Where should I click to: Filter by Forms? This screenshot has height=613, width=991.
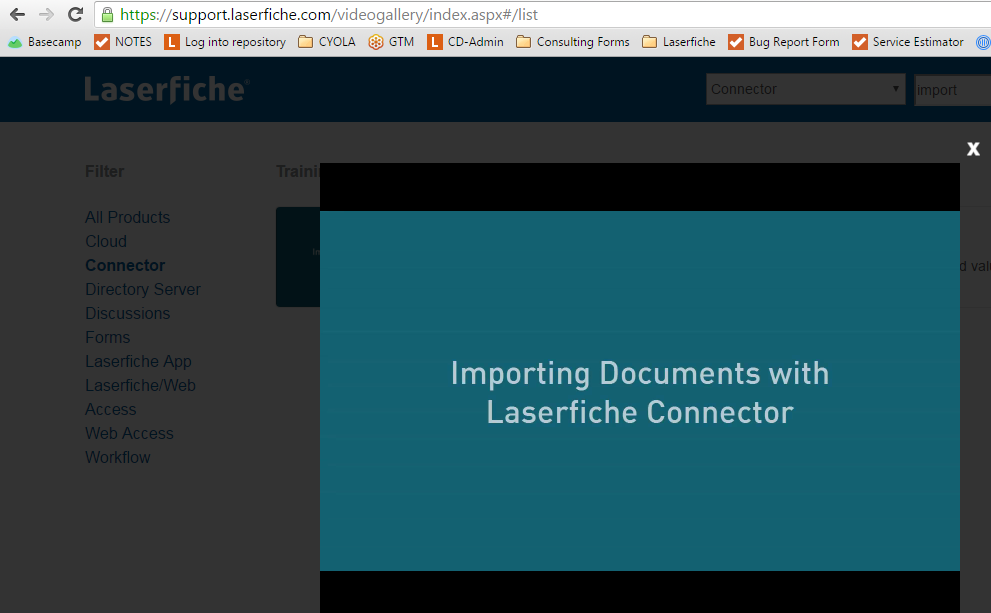point(107,337)
